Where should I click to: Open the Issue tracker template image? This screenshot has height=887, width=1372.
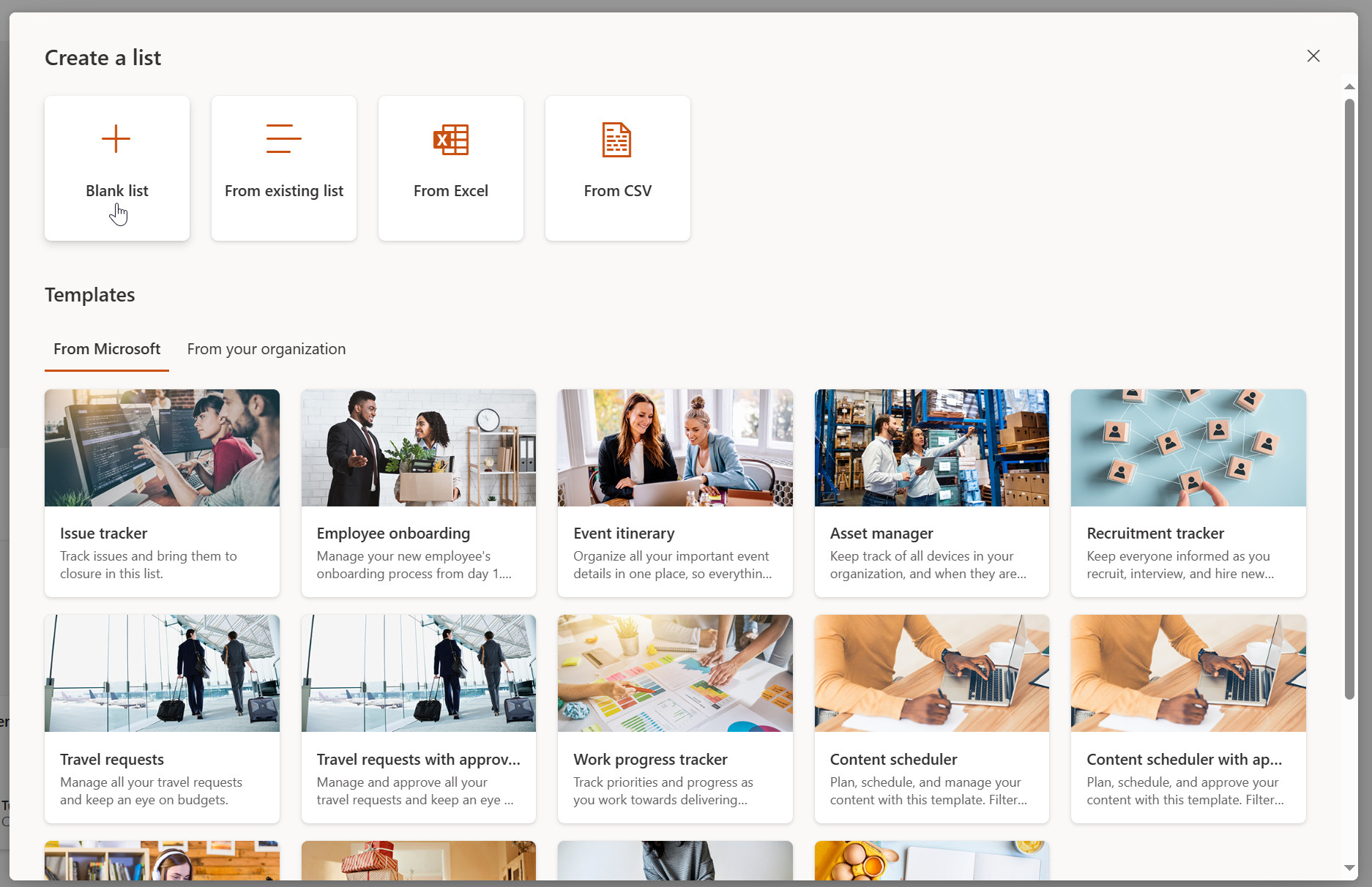point(162,448)
